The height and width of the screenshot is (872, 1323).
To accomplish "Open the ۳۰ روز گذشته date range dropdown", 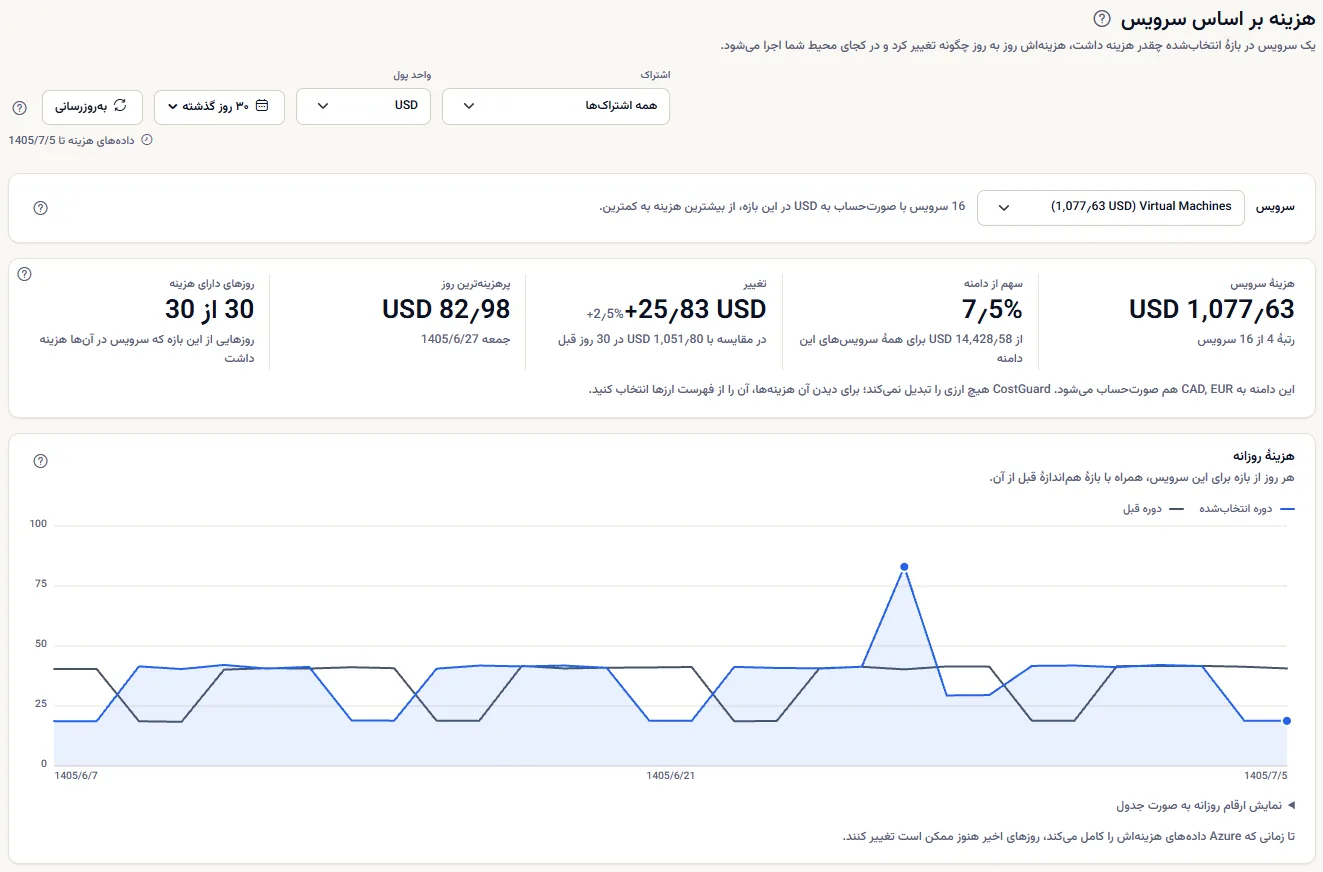I will (x=219, y=107).
